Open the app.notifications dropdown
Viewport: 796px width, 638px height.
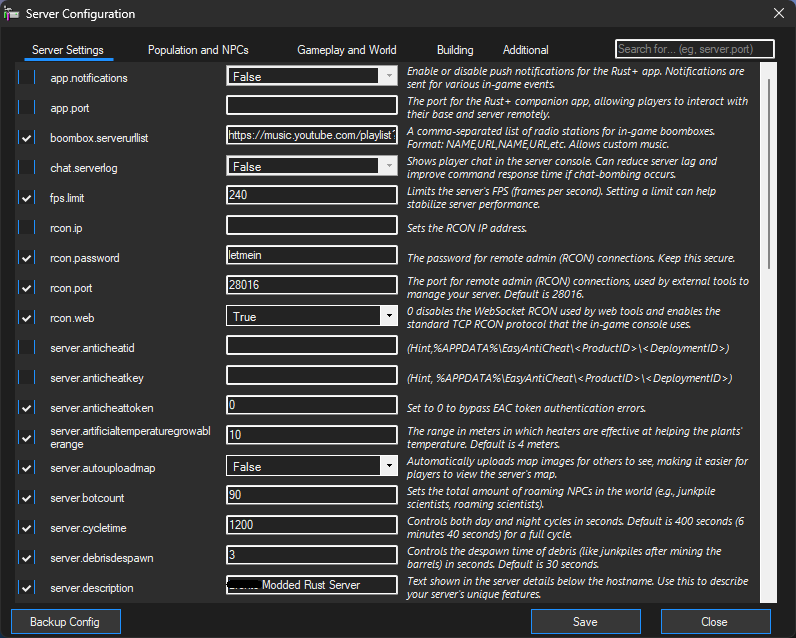click(312, 76)
